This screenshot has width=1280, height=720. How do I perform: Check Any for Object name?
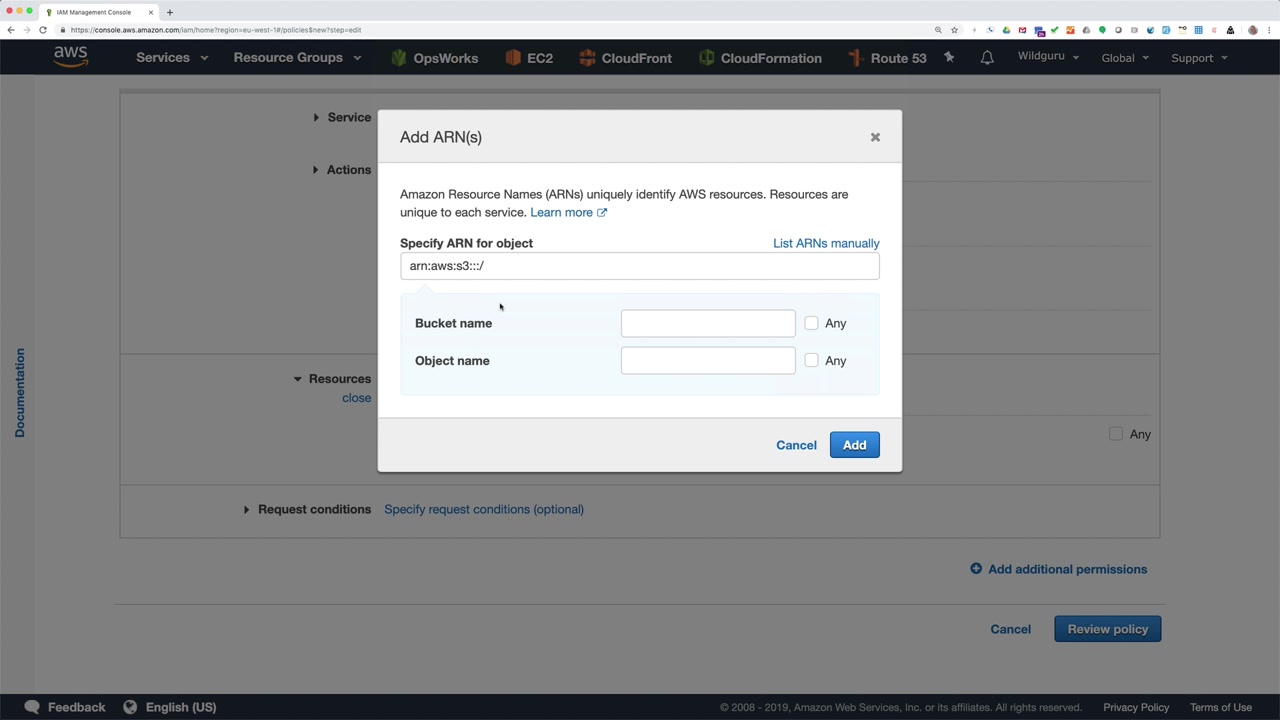(x=811, y=360)
